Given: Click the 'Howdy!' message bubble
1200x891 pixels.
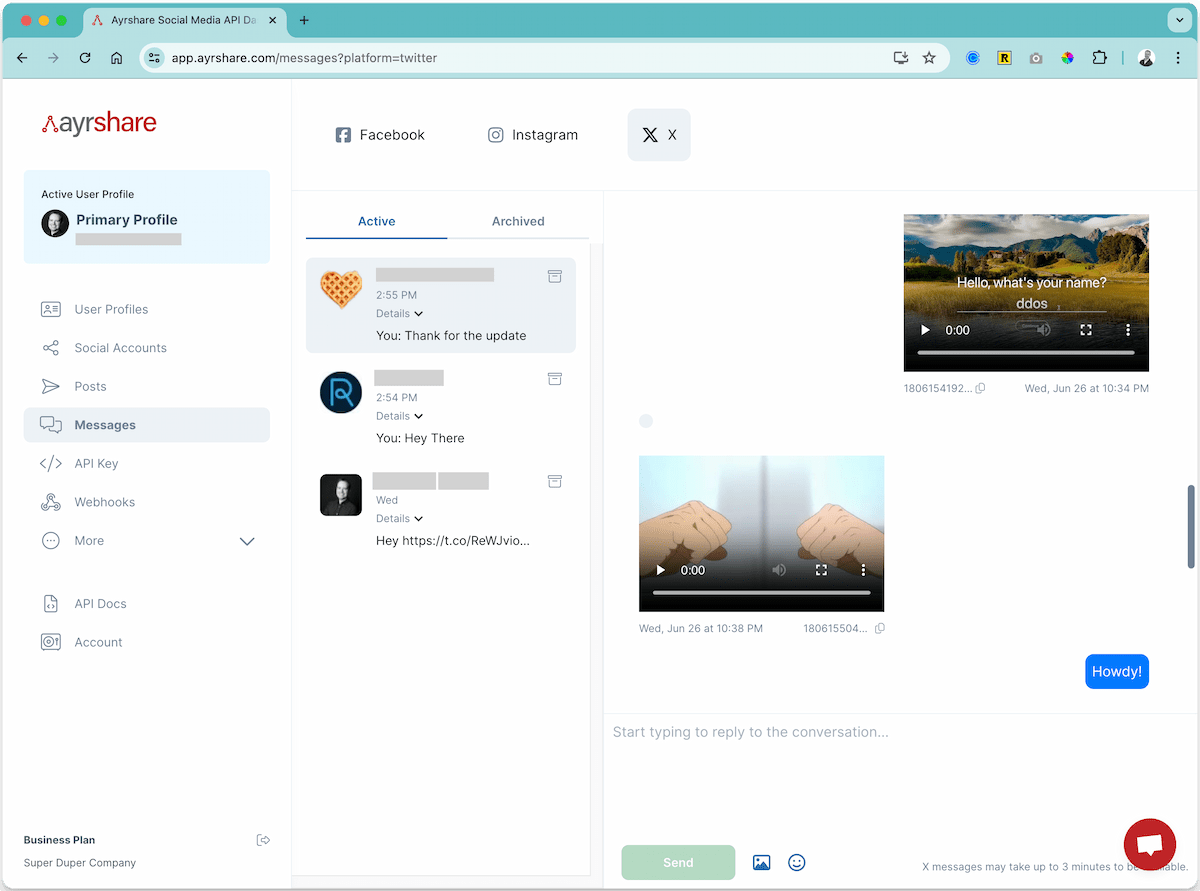Looking at the screenshot, I should click(1117, 672).
